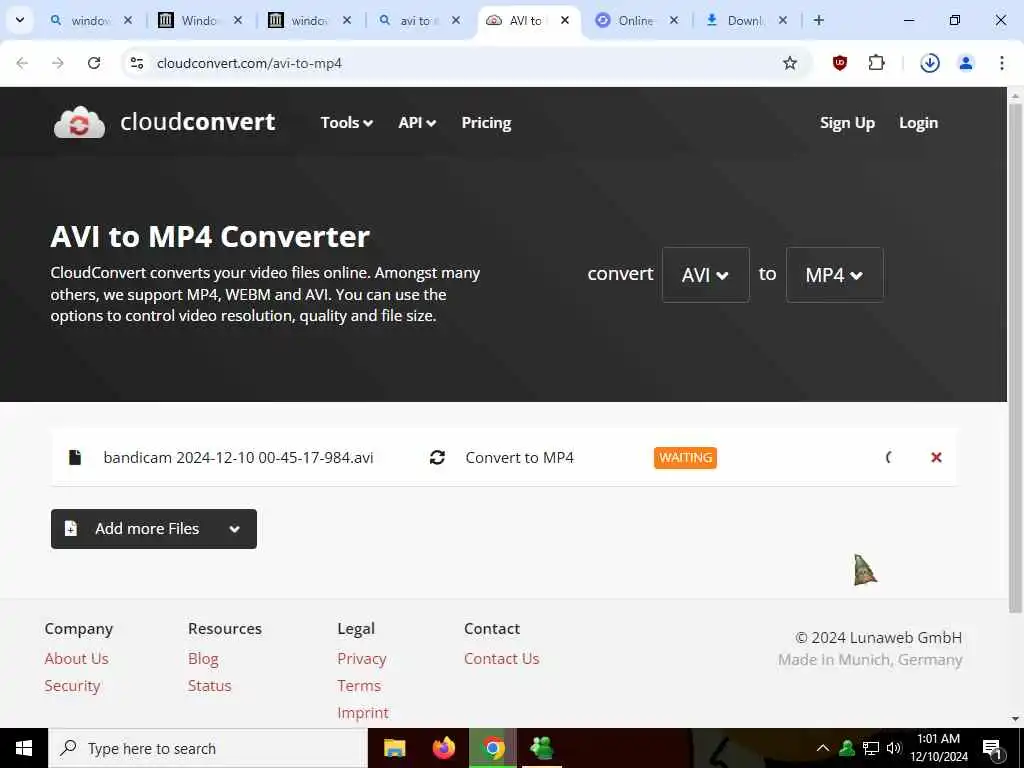Open Firefox from the taskbar

(x=444, y=748)
